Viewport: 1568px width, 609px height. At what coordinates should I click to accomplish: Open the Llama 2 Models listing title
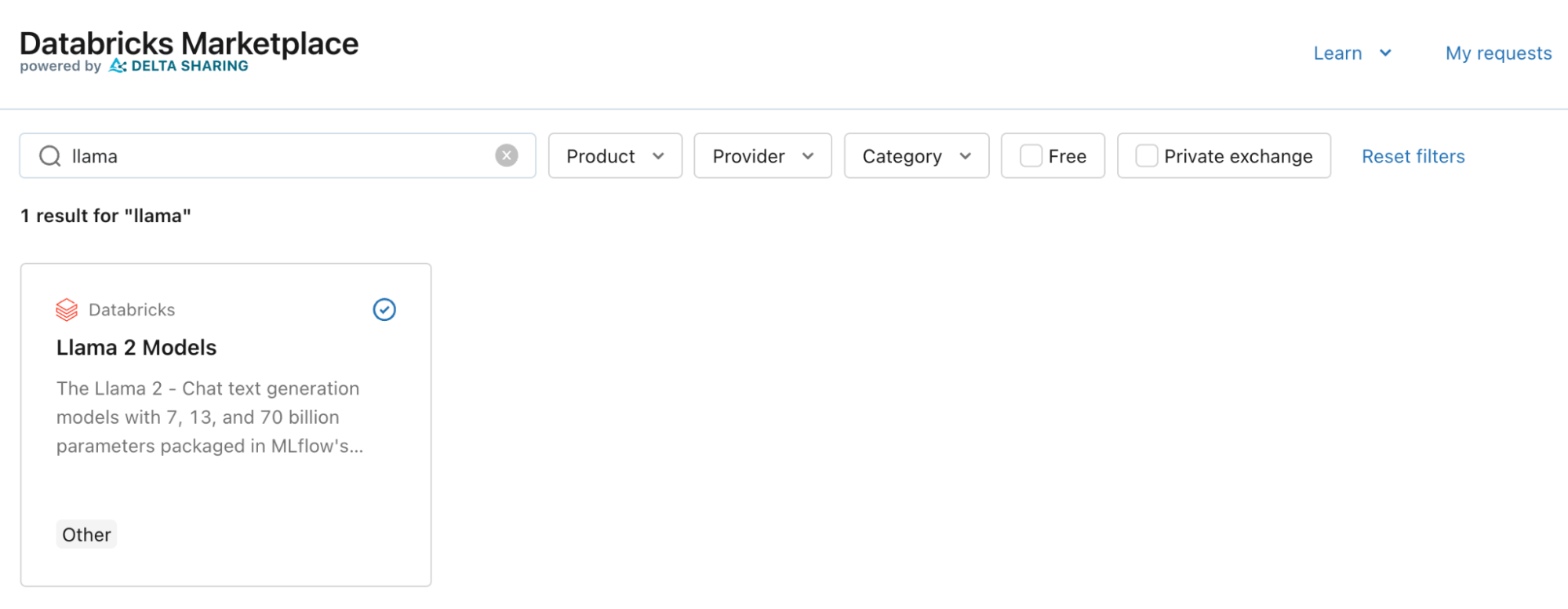click(136, 348)
